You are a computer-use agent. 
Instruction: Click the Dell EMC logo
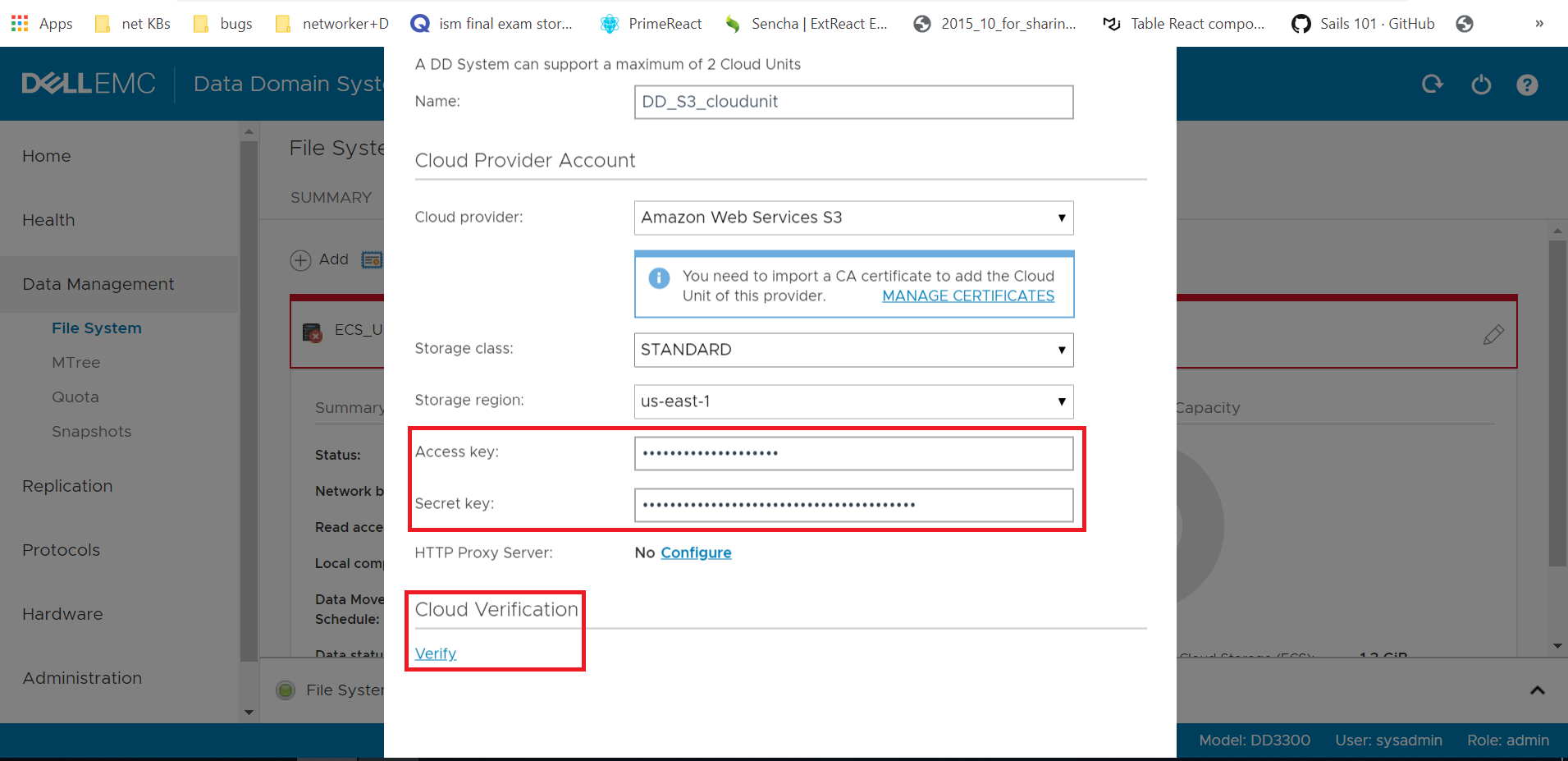coord(89,84)
